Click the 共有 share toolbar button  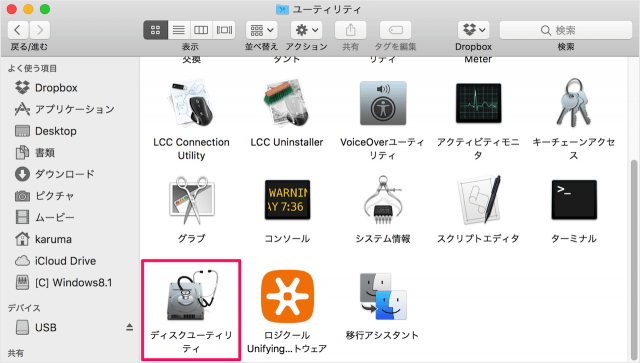pos(351,30)
